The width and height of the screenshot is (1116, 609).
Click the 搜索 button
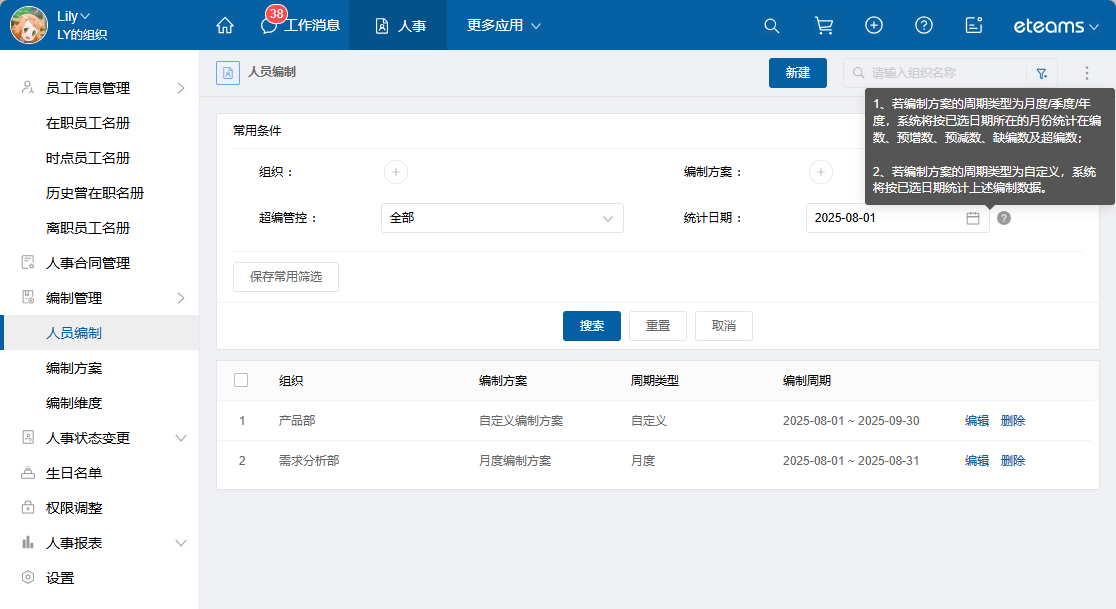591,326
